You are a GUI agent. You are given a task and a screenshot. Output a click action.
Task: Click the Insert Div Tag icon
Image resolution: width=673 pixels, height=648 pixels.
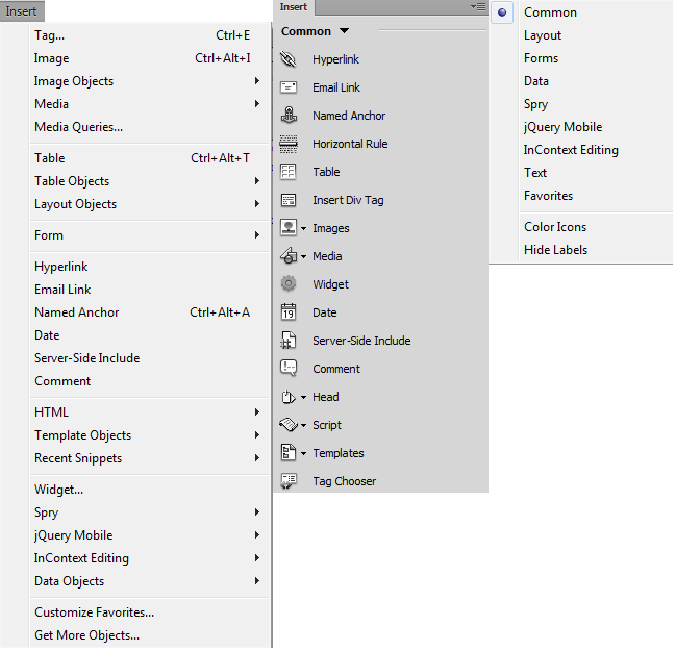(289, 200)
